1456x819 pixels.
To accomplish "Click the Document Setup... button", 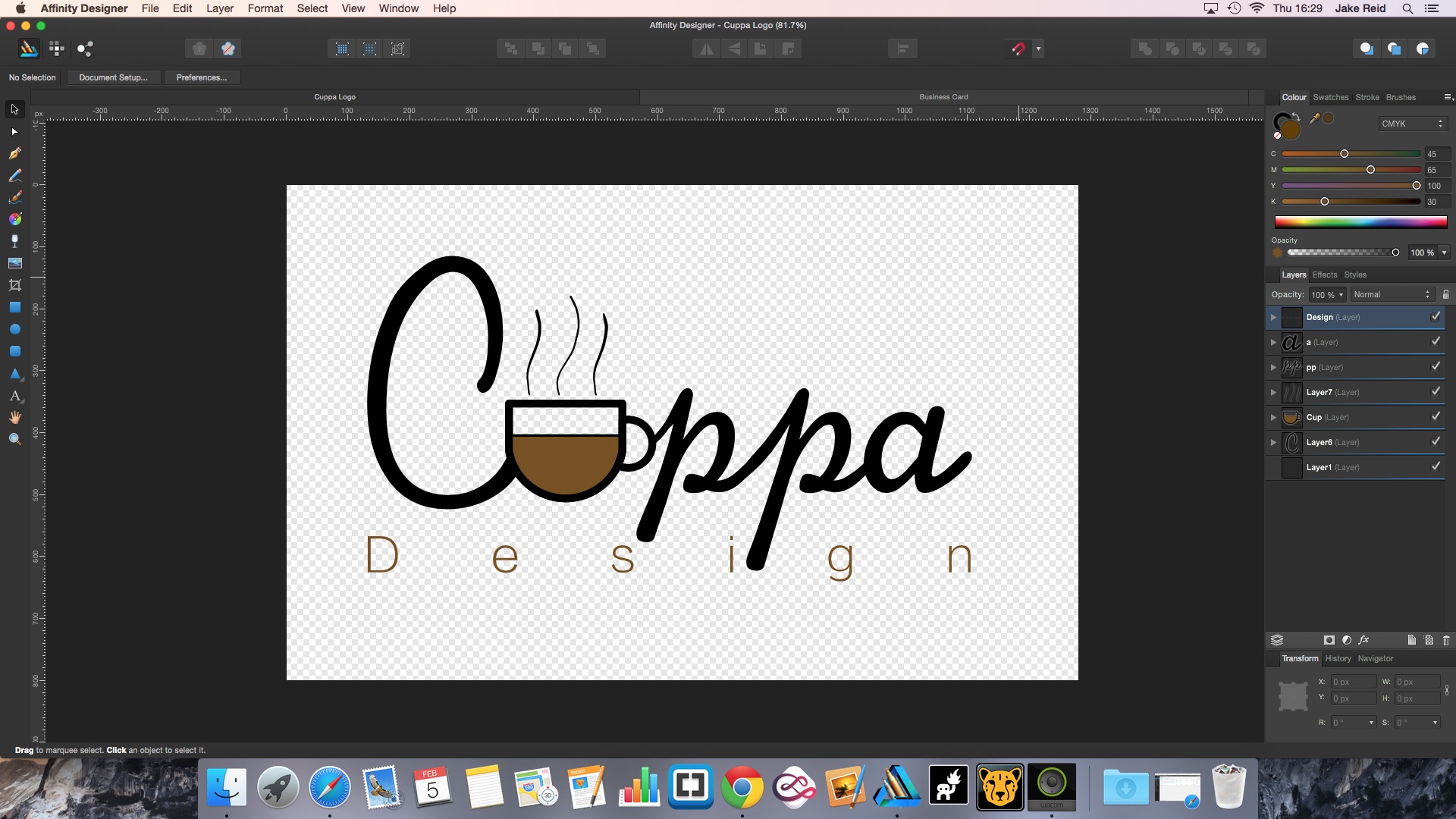I will pyautogui.click(x=113, y=77).
